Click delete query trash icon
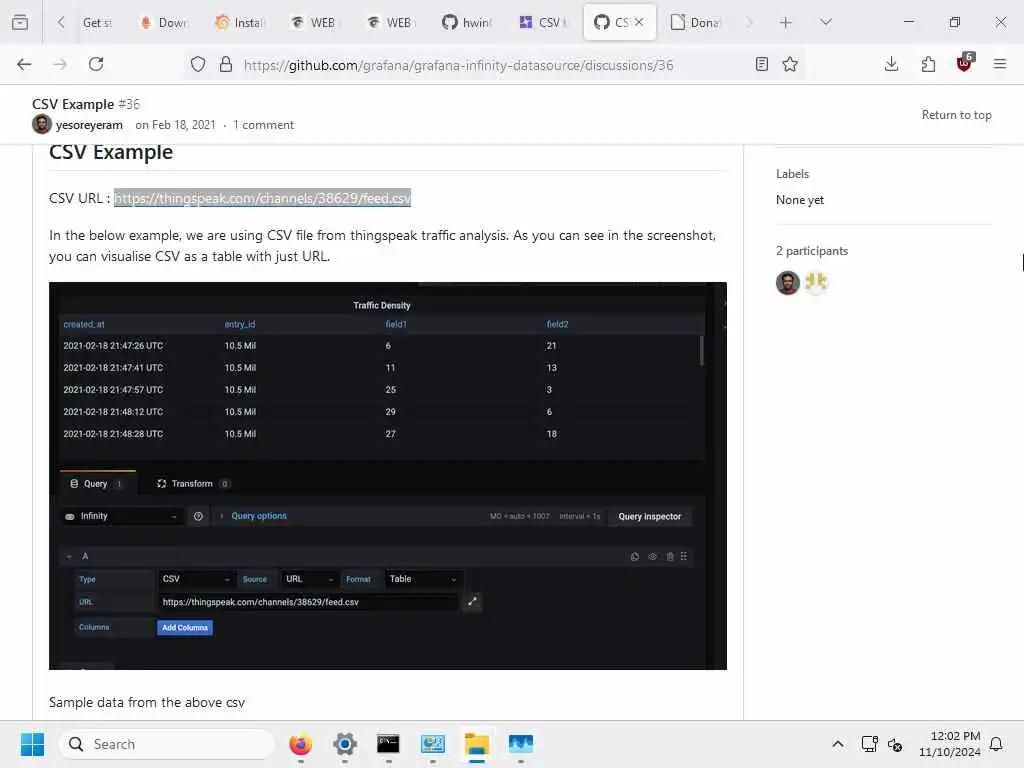 pos(669,556)
